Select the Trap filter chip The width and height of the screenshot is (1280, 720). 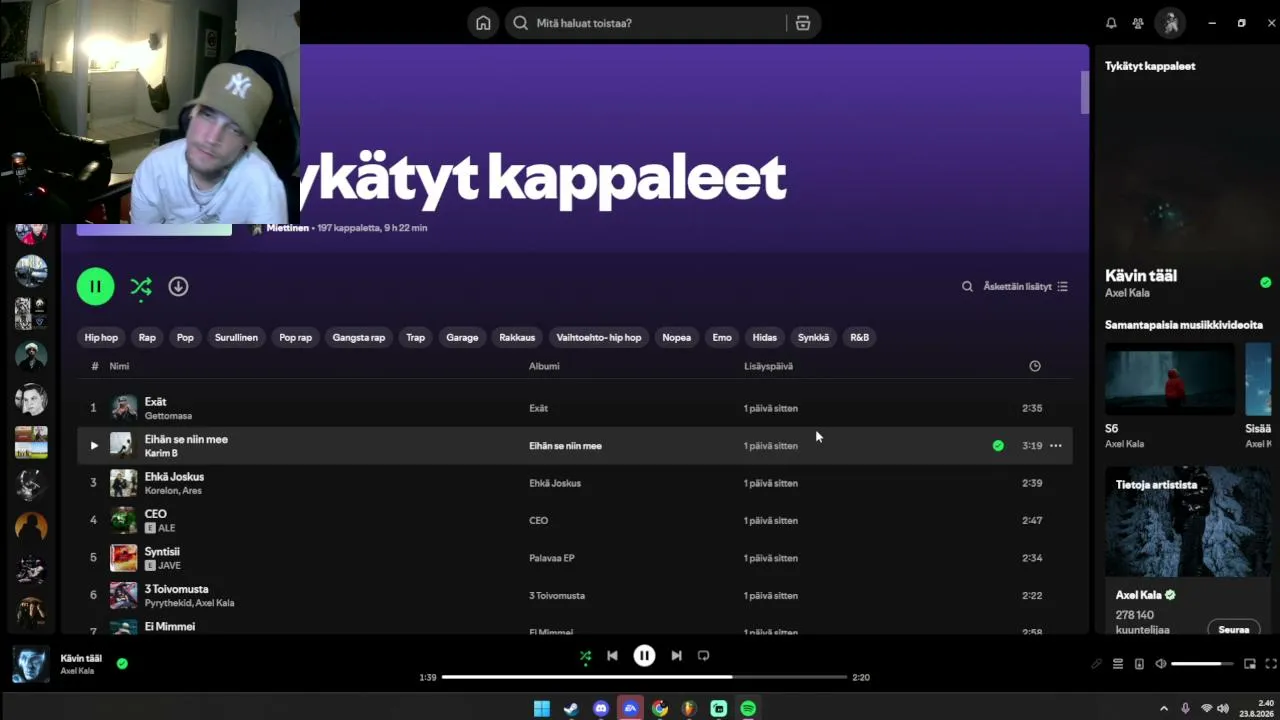tap(416, 338)
